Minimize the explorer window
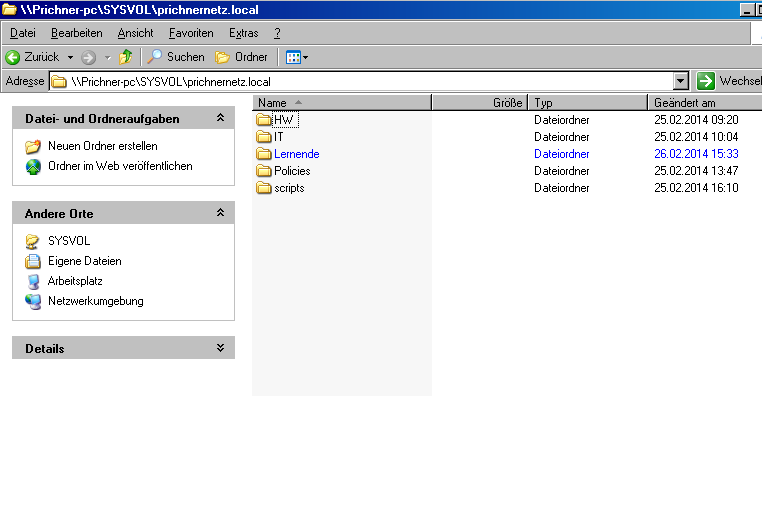The width and height of the screenshot is (762, 512). coord(747,10)
